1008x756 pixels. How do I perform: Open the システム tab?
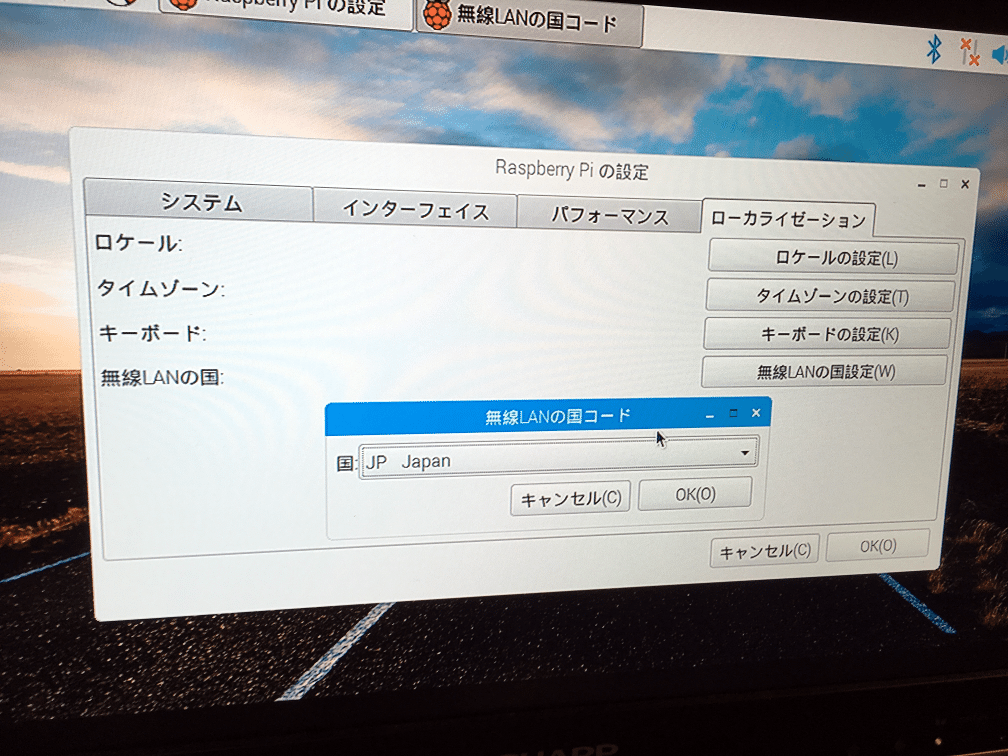199,202
